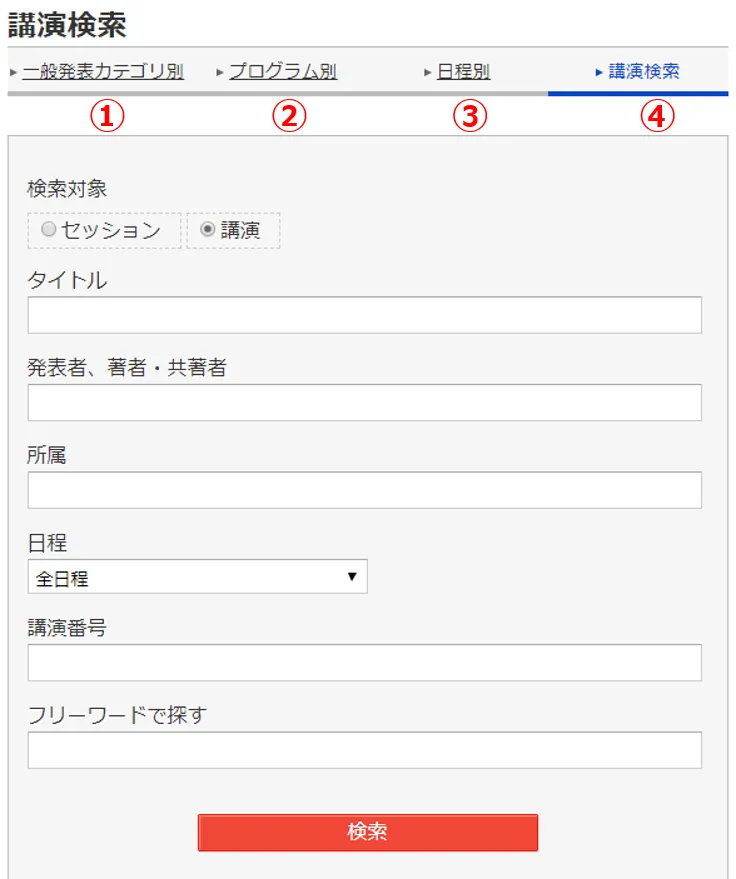The image size is (736, 879).
Task: Click arrow bullet before プログラム別
Action: click(220, 73)
